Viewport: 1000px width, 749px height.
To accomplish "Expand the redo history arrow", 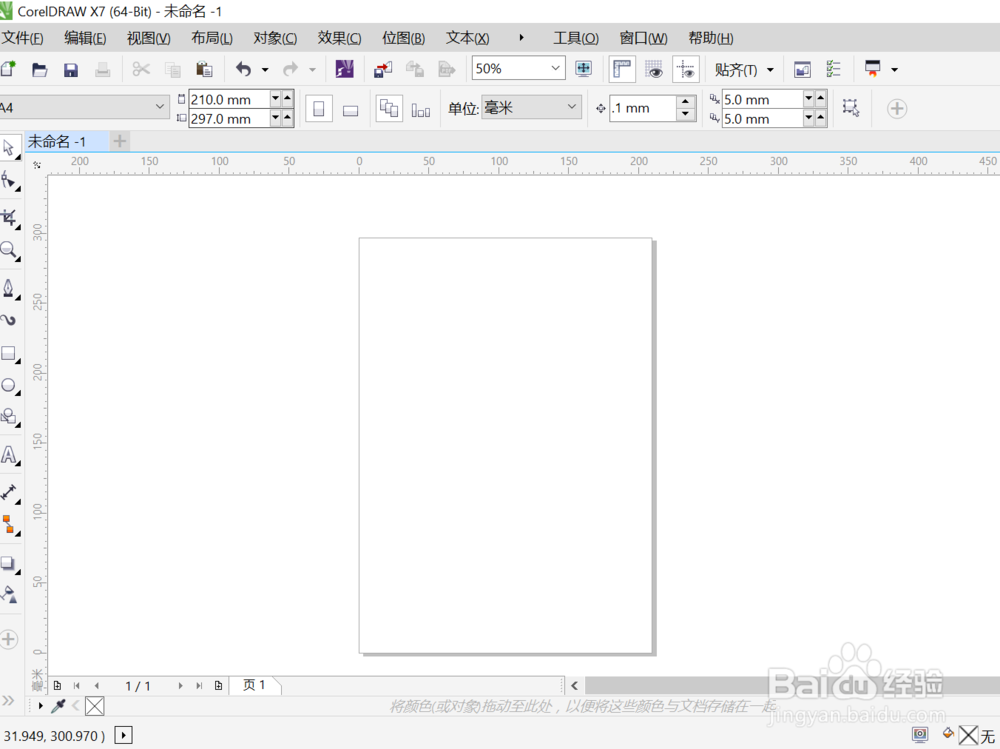I will 312,70.
